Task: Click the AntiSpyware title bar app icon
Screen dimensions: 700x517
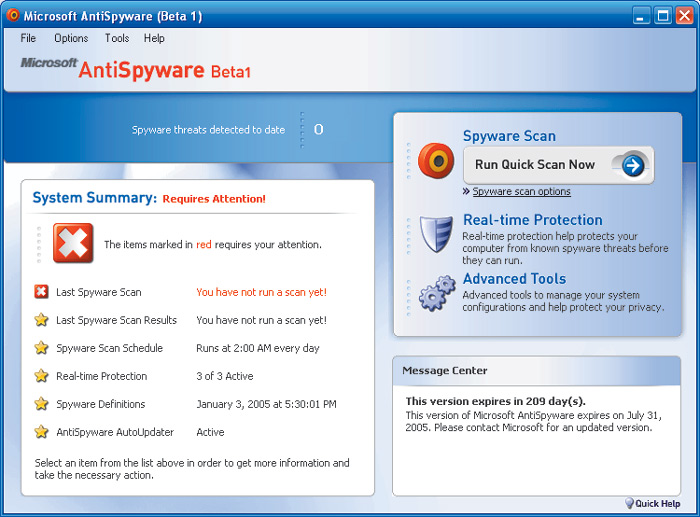Action: 13,15
